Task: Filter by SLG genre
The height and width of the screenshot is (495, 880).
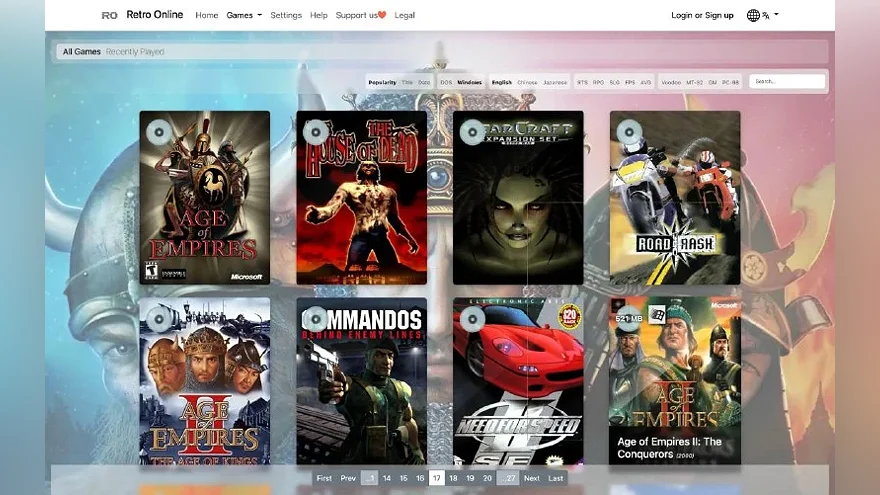Action: (615, 82)
